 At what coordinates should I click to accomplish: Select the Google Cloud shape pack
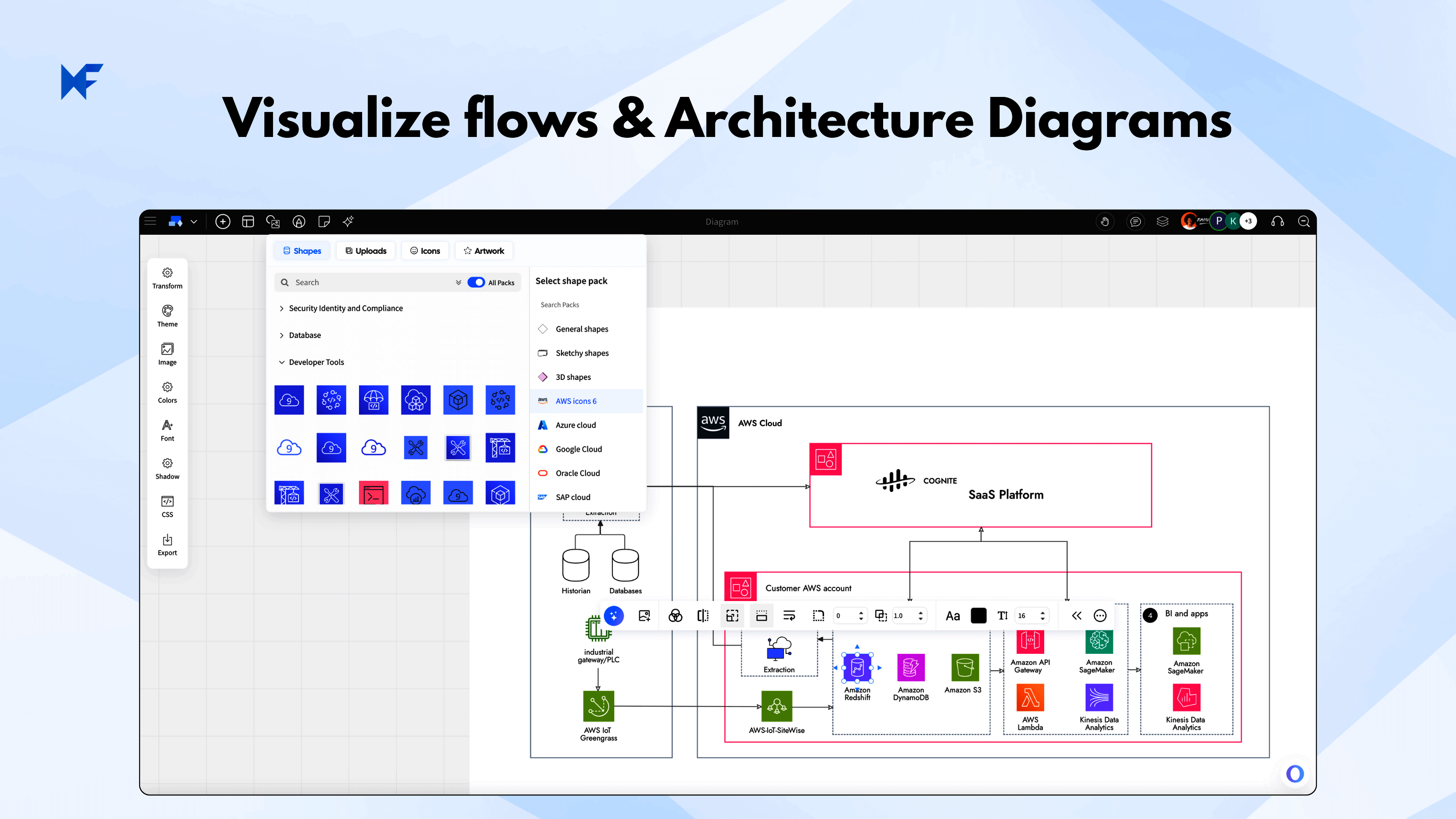578,450
